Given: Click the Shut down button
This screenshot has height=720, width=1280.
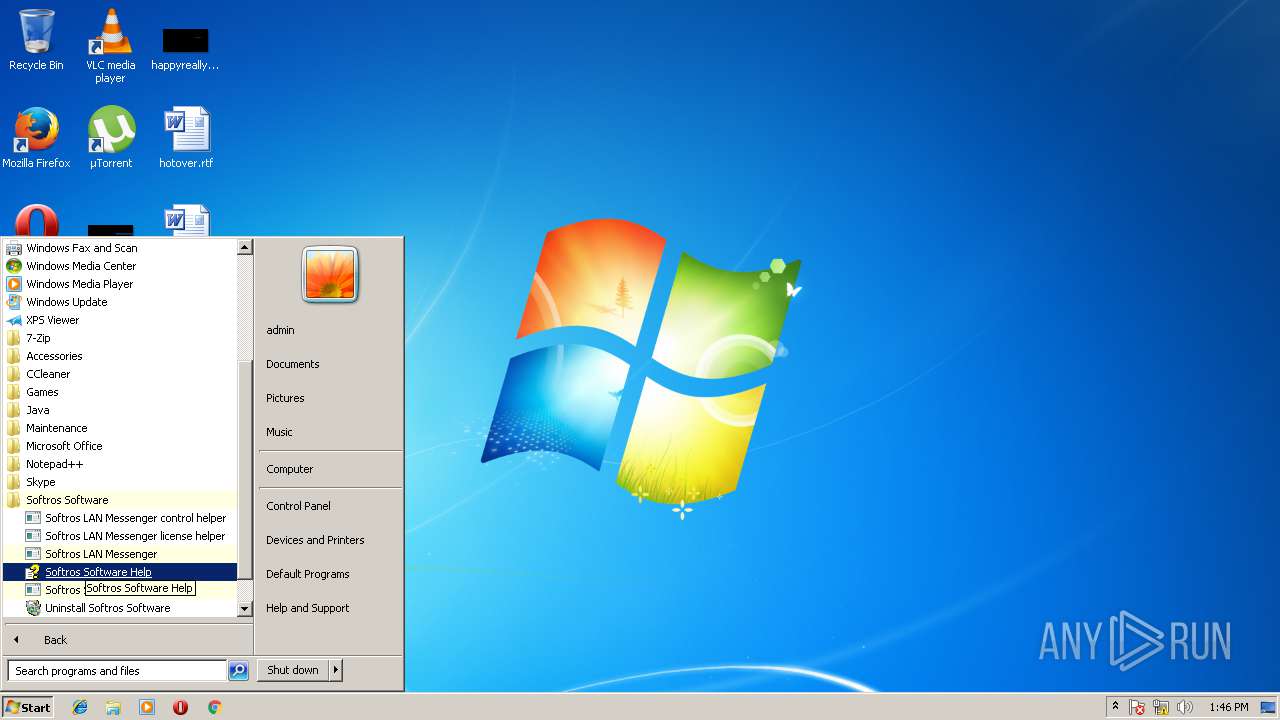Looking at the screenshot, I should [293, 670].
